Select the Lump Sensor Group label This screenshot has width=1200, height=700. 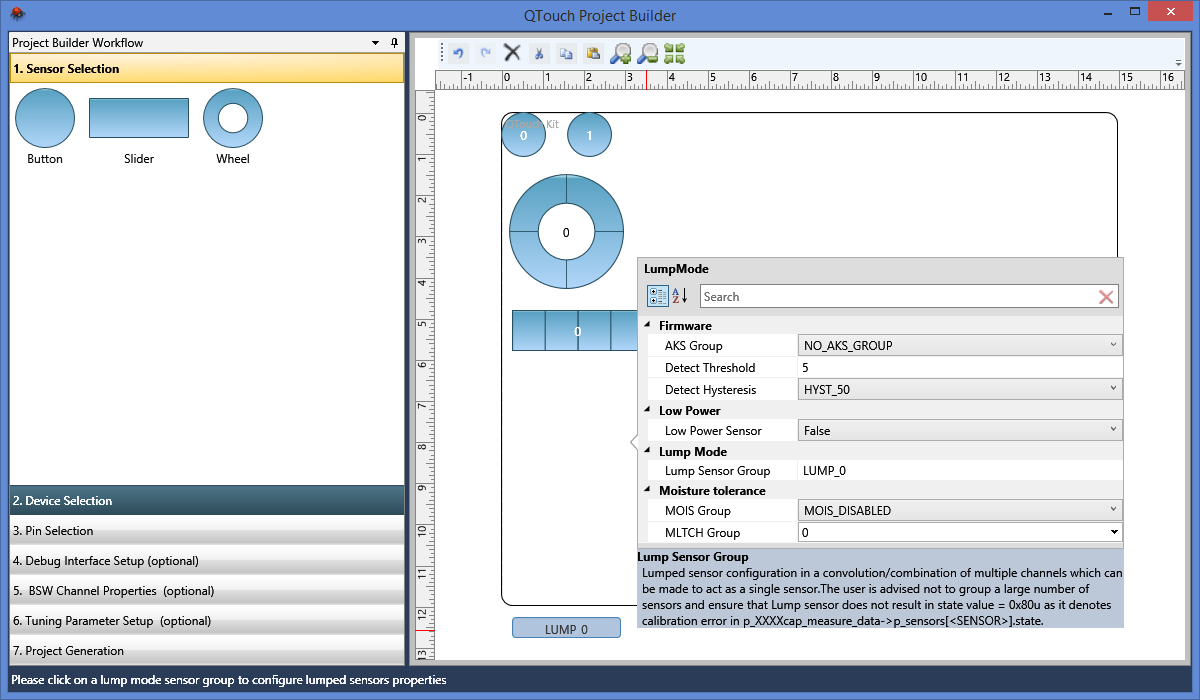coord(717,471)
